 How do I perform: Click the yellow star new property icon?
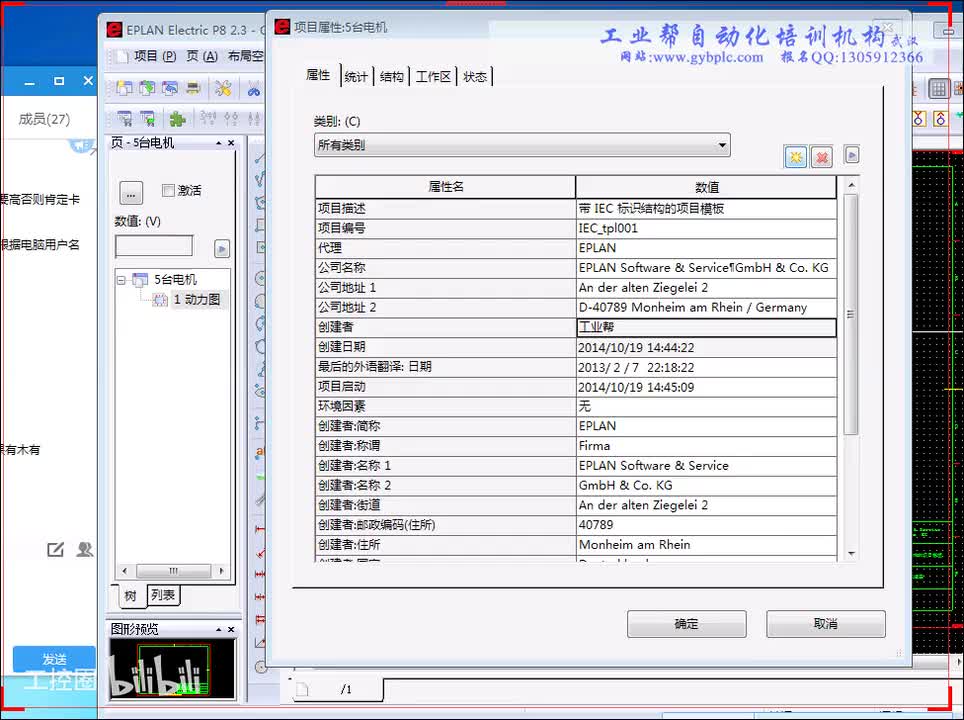(796, 157)
